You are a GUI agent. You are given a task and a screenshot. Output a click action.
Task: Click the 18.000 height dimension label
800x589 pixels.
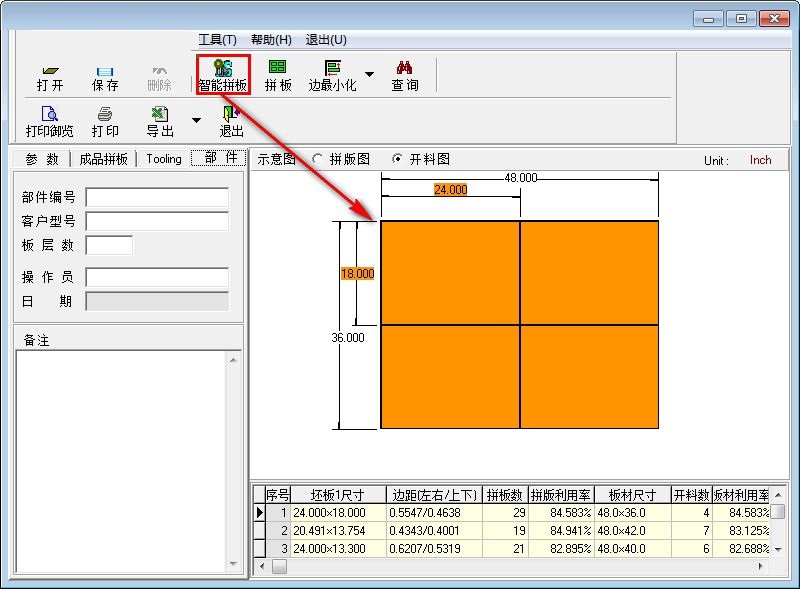pos(358,274)
